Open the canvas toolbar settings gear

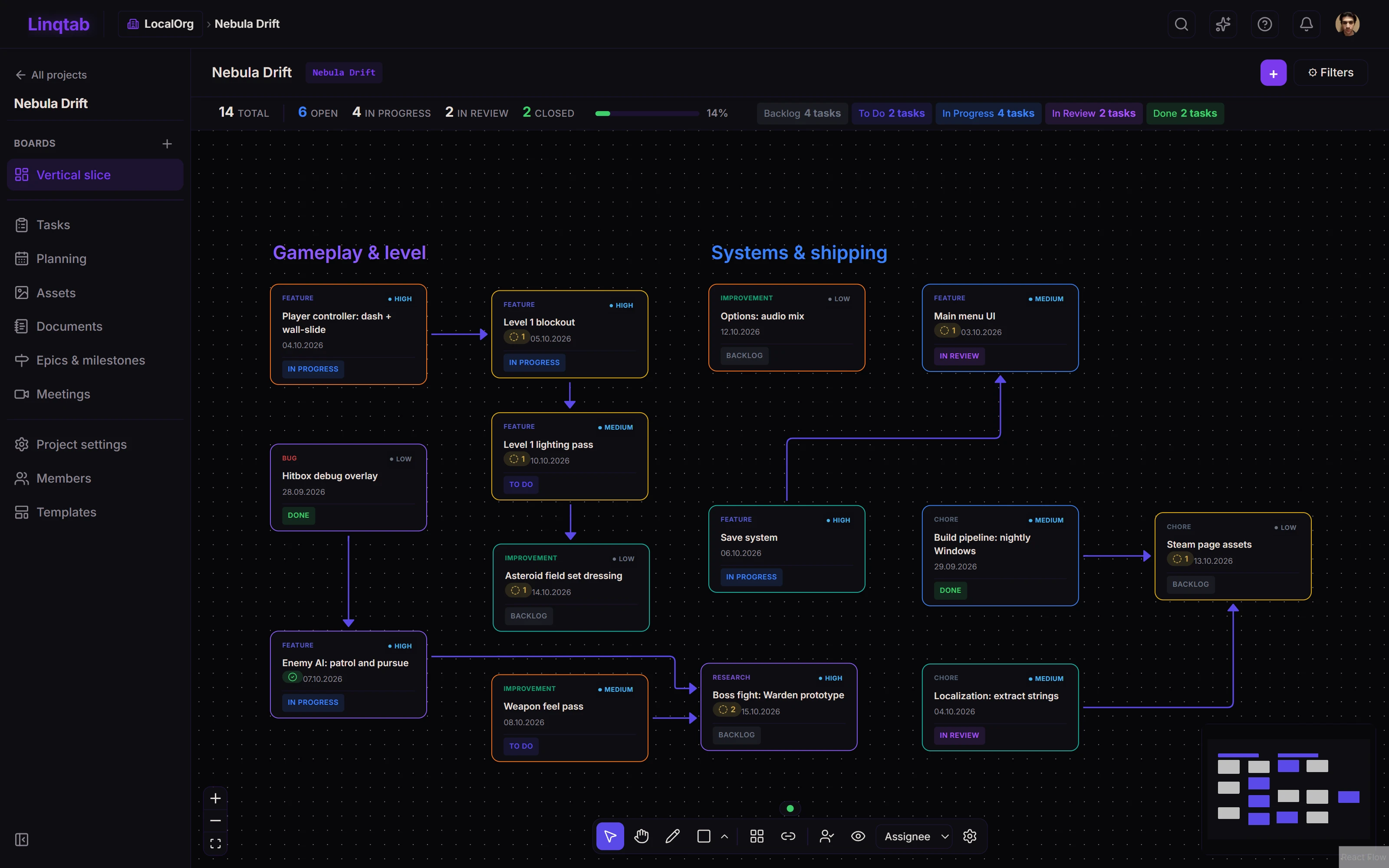(969, 836)
